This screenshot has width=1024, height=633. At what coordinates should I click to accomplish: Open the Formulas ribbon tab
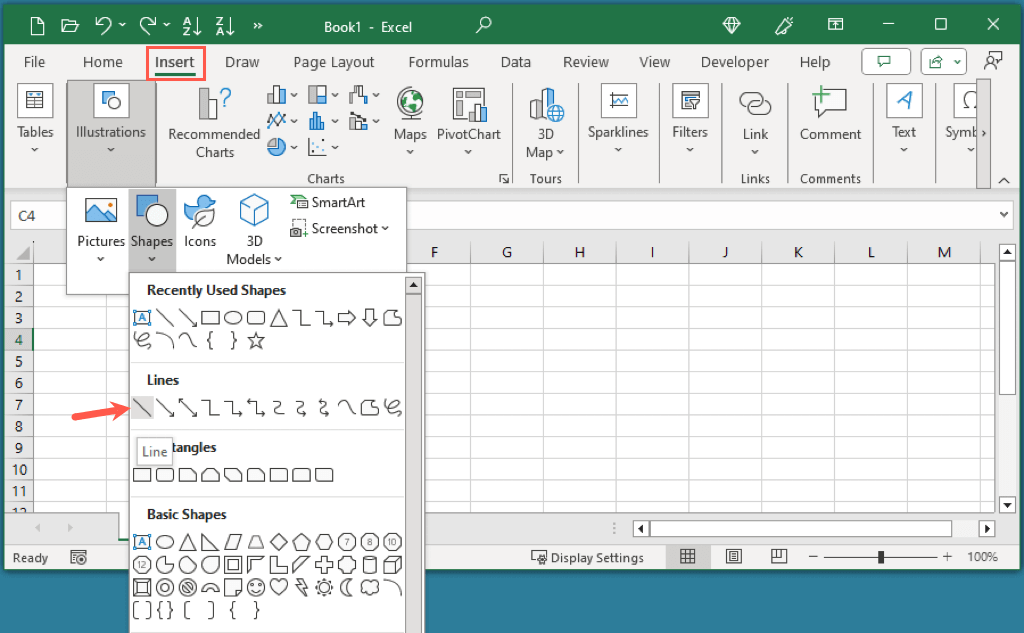tap(438, 62)
